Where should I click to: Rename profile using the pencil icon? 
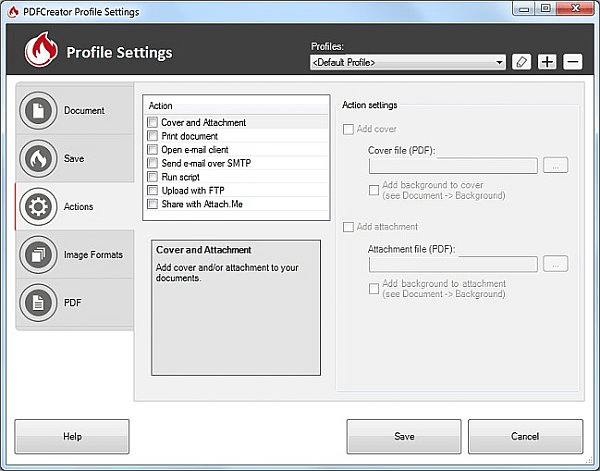click(x=521, y=62)
